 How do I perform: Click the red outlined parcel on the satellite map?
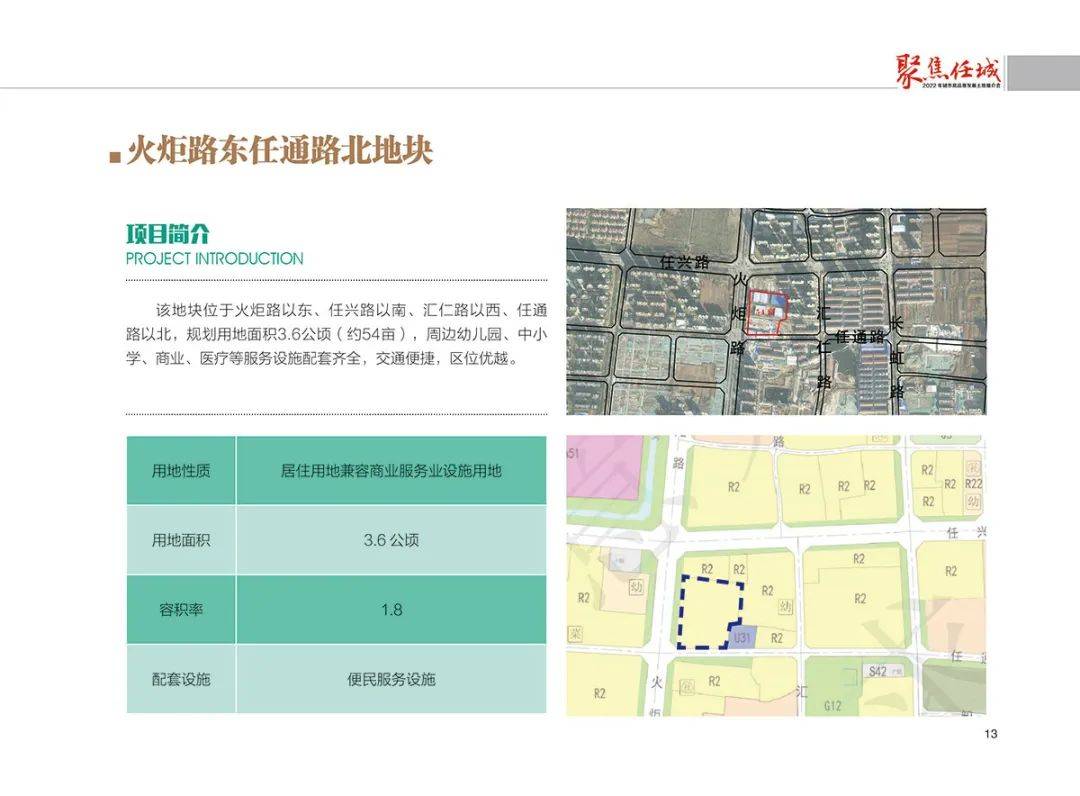pyautogui.click(x=767, y=313)
